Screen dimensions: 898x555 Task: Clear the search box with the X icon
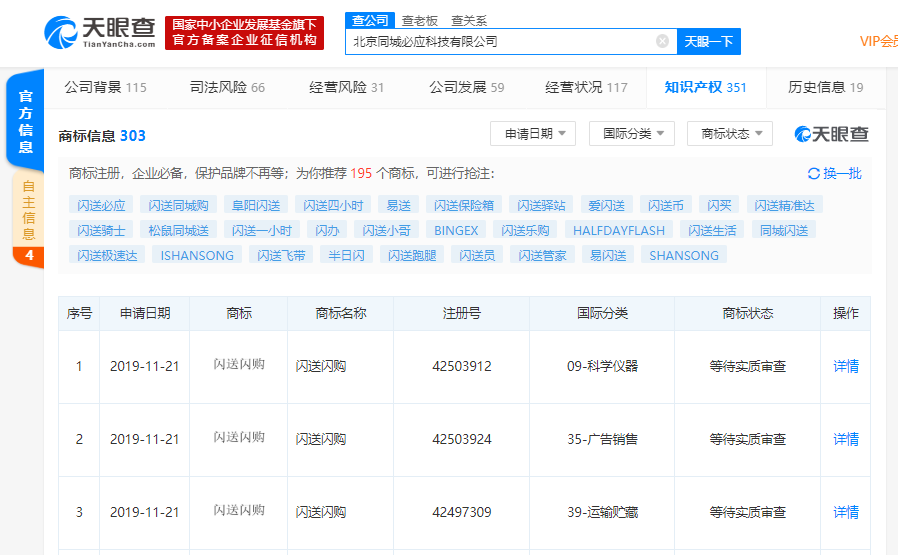[x=662, y=41]
